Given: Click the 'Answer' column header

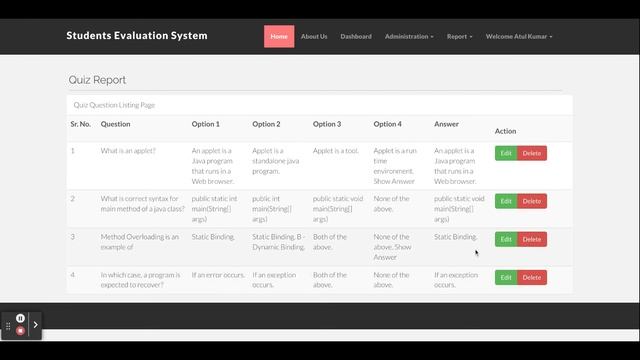Looking at the screenshot, I should click(x=446, y=124).
